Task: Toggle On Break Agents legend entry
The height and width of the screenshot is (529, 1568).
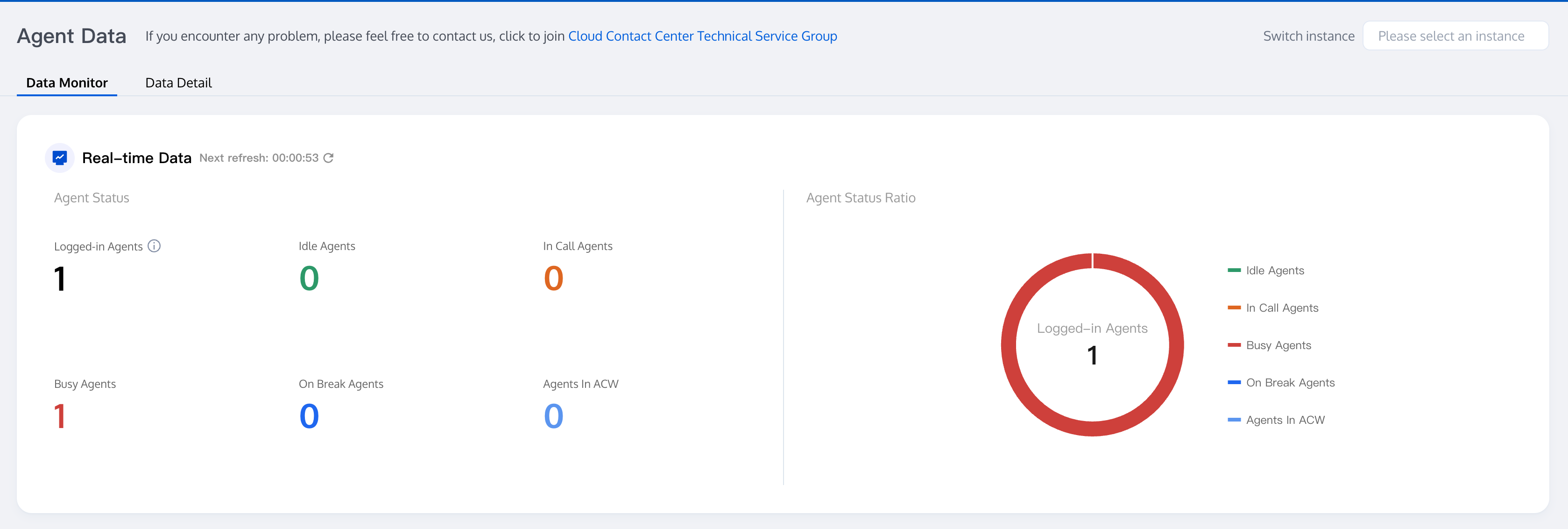Action: (x=1290, y=383)
